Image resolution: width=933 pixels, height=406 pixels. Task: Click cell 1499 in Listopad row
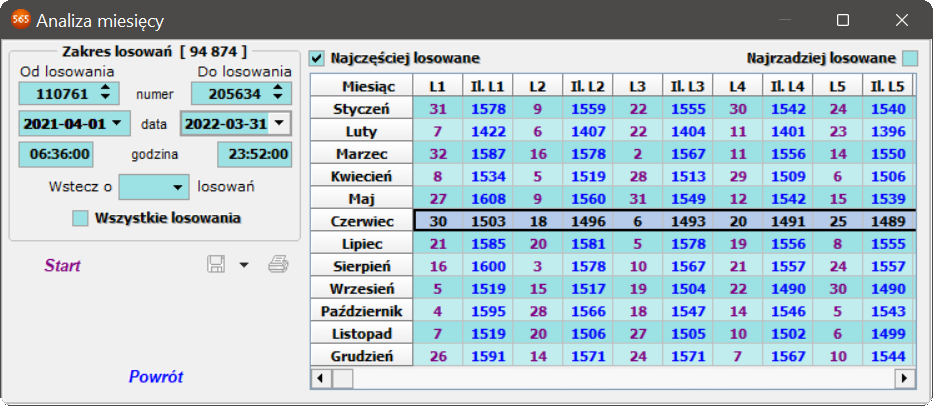click(888, 334)
